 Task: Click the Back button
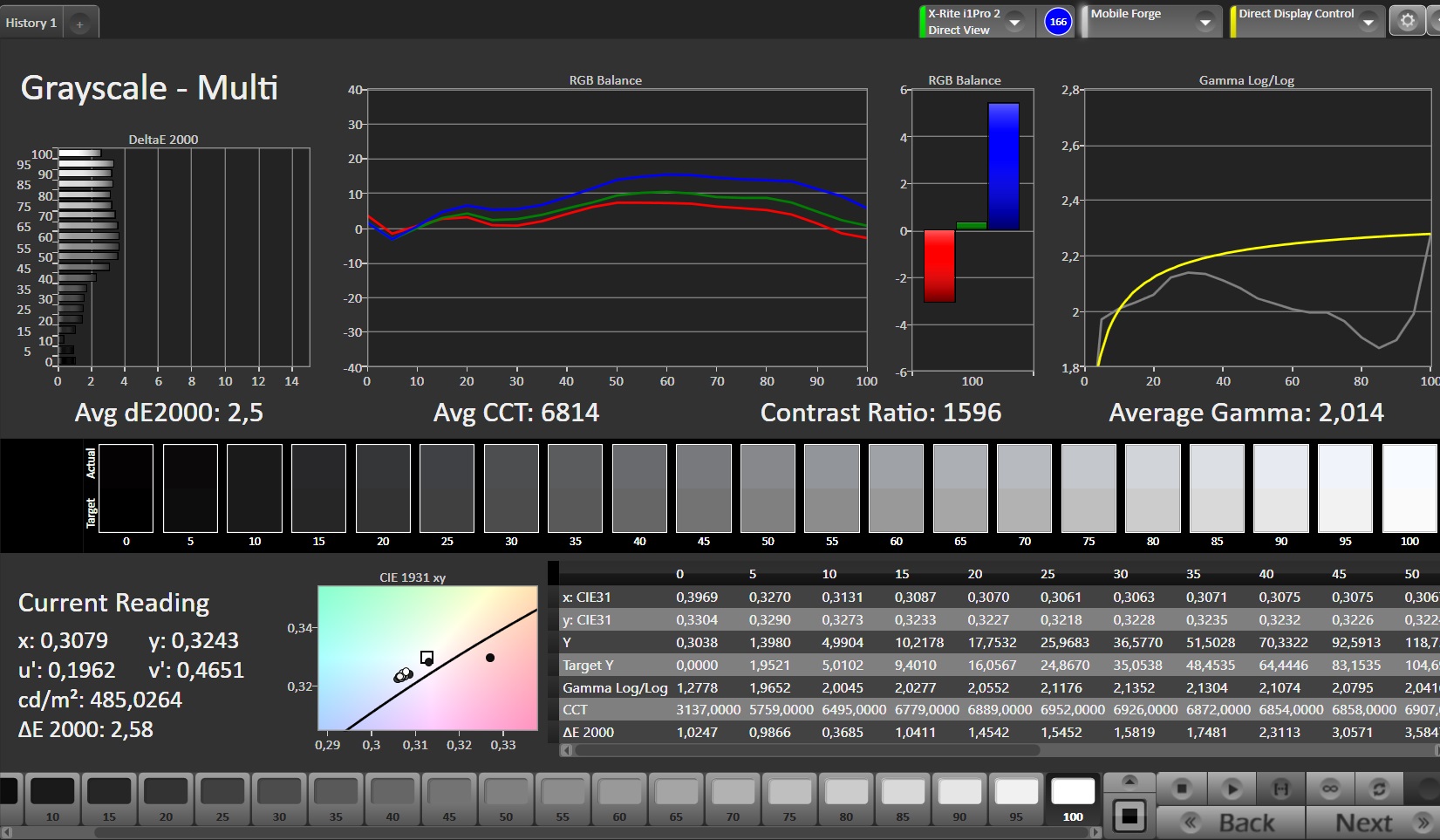pyautogui.click(x=1230, y=823)
